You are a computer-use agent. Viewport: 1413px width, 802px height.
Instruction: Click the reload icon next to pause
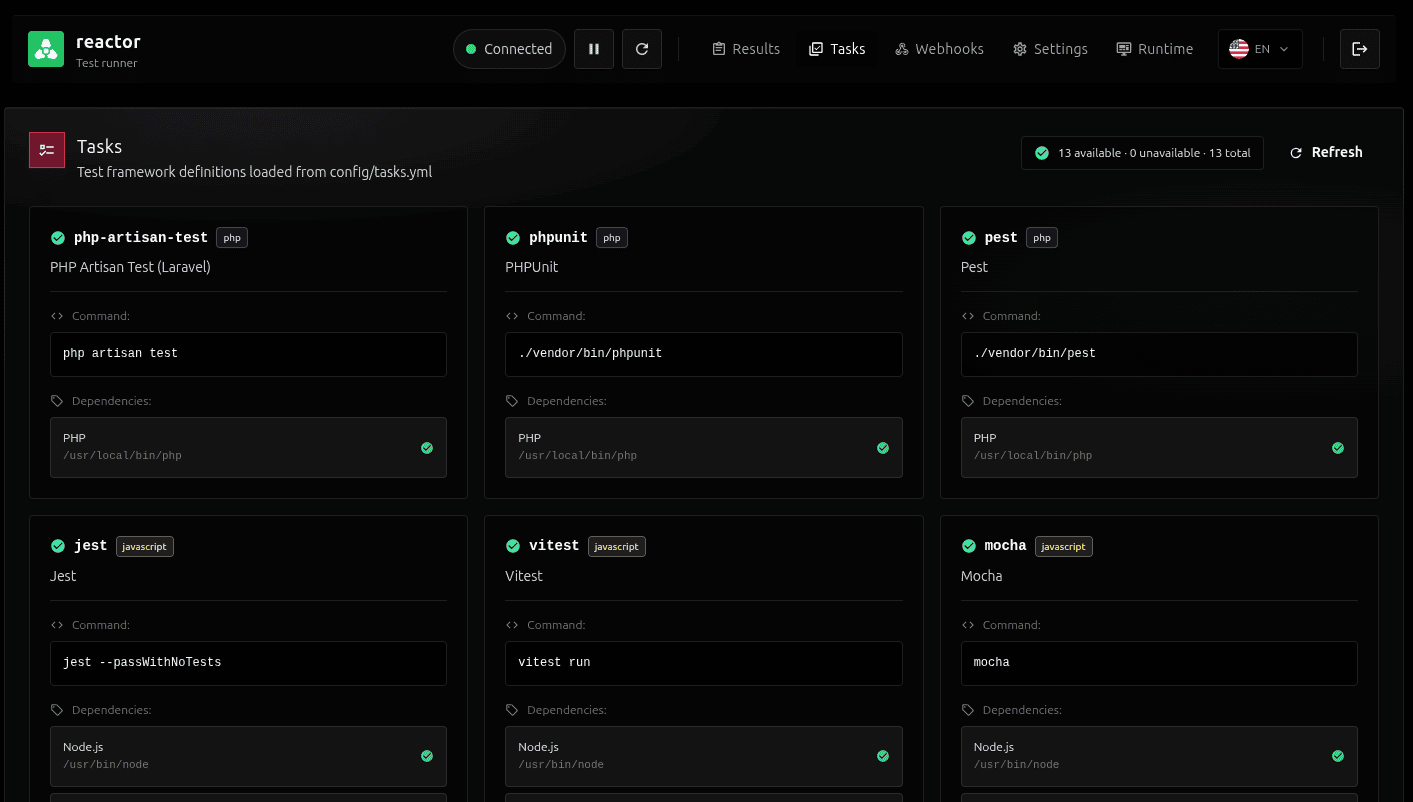tap(642, 49)
